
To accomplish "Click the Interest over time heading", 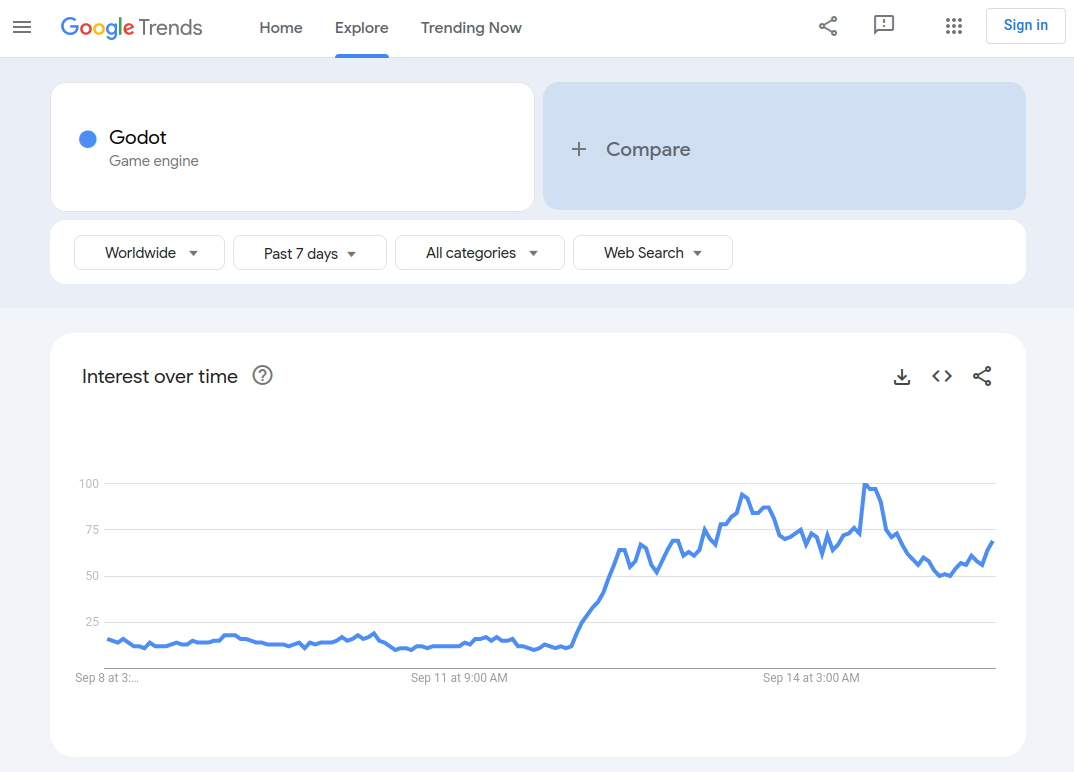I will point(160,377).
